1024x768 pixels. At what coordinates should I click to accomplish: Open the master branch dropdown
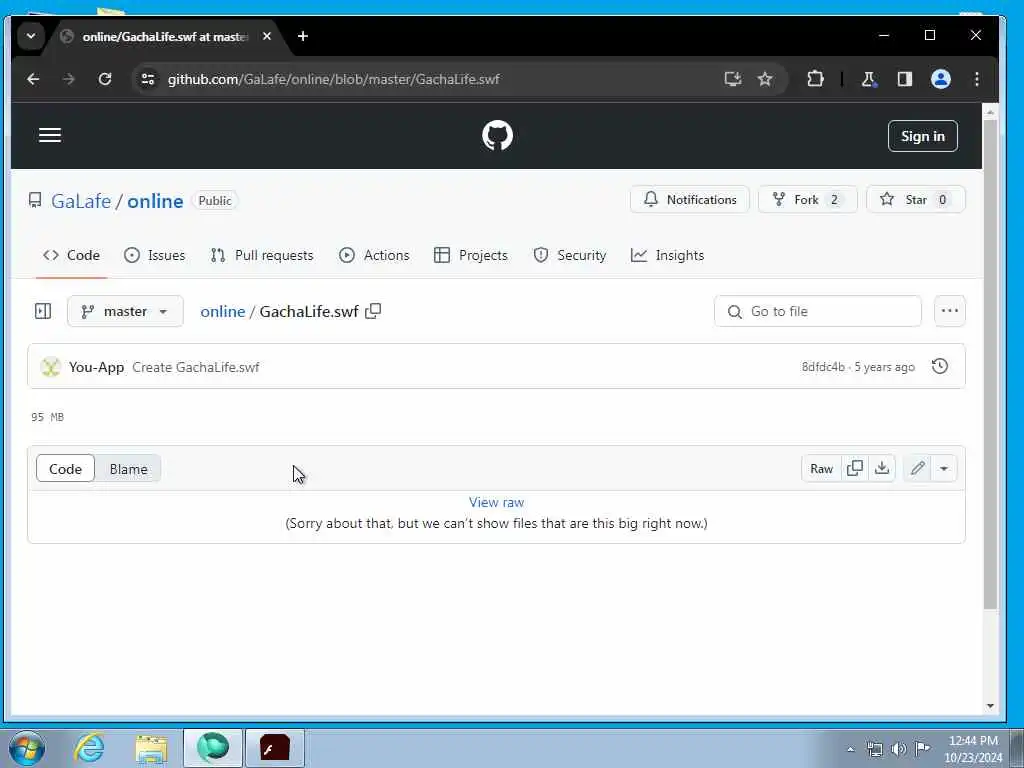click(125, 312)
